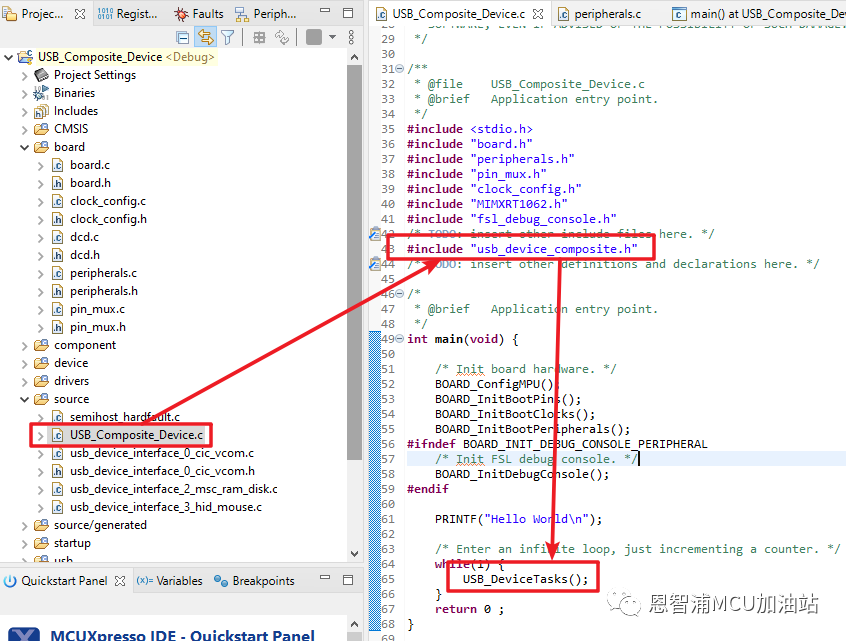Select board.c file icon

click(58, 165)
